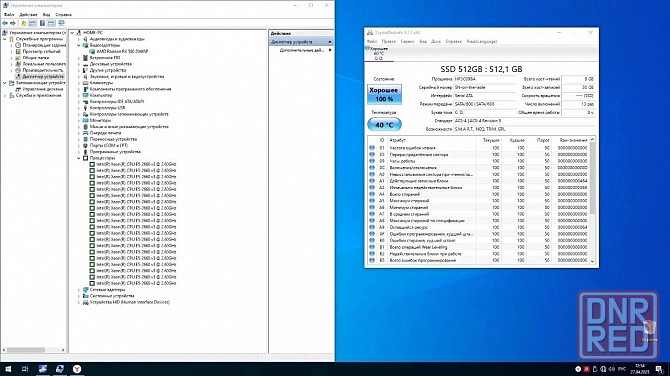This screenshot has height=376, width=670.
Task: Select the Производительность icon in left tree
Action: (x=18, y=70)
